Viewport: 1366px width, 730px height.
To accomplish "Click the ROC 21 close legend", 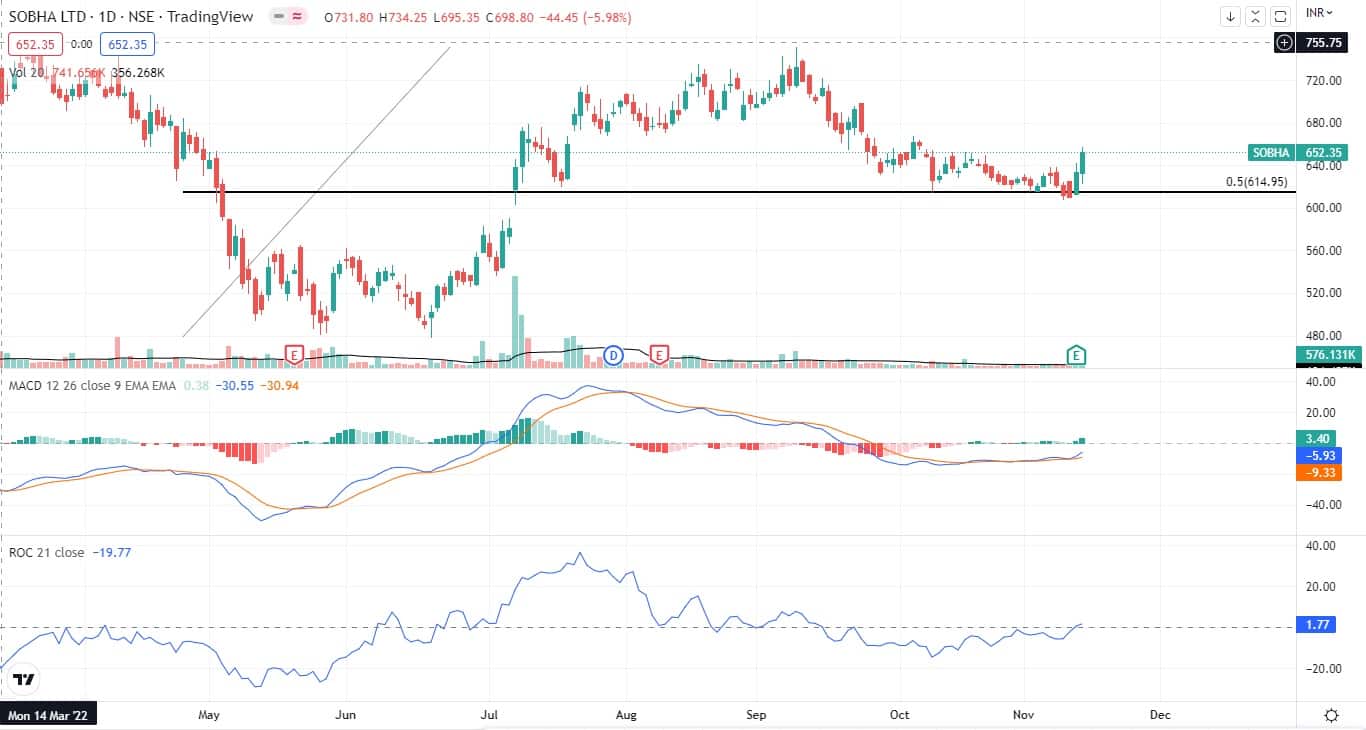I will tap(46, 551).
